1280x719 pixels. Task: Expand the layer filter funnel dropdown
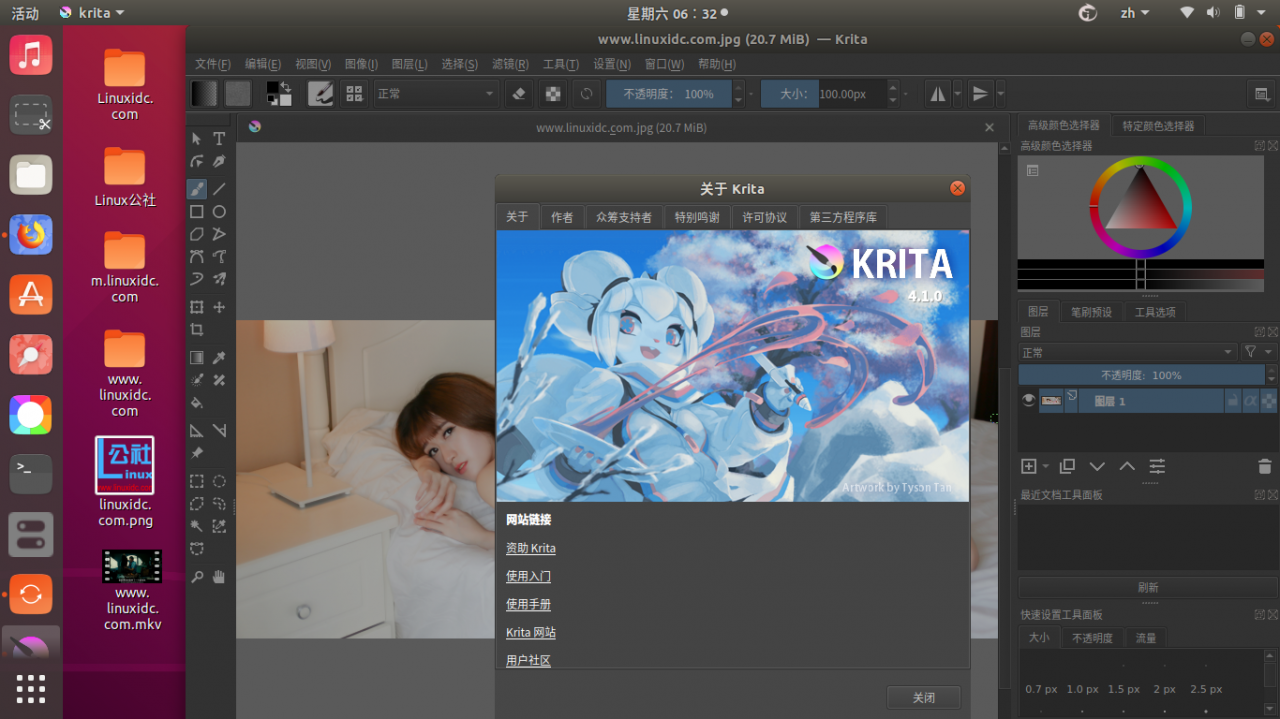click(1258, 352)
